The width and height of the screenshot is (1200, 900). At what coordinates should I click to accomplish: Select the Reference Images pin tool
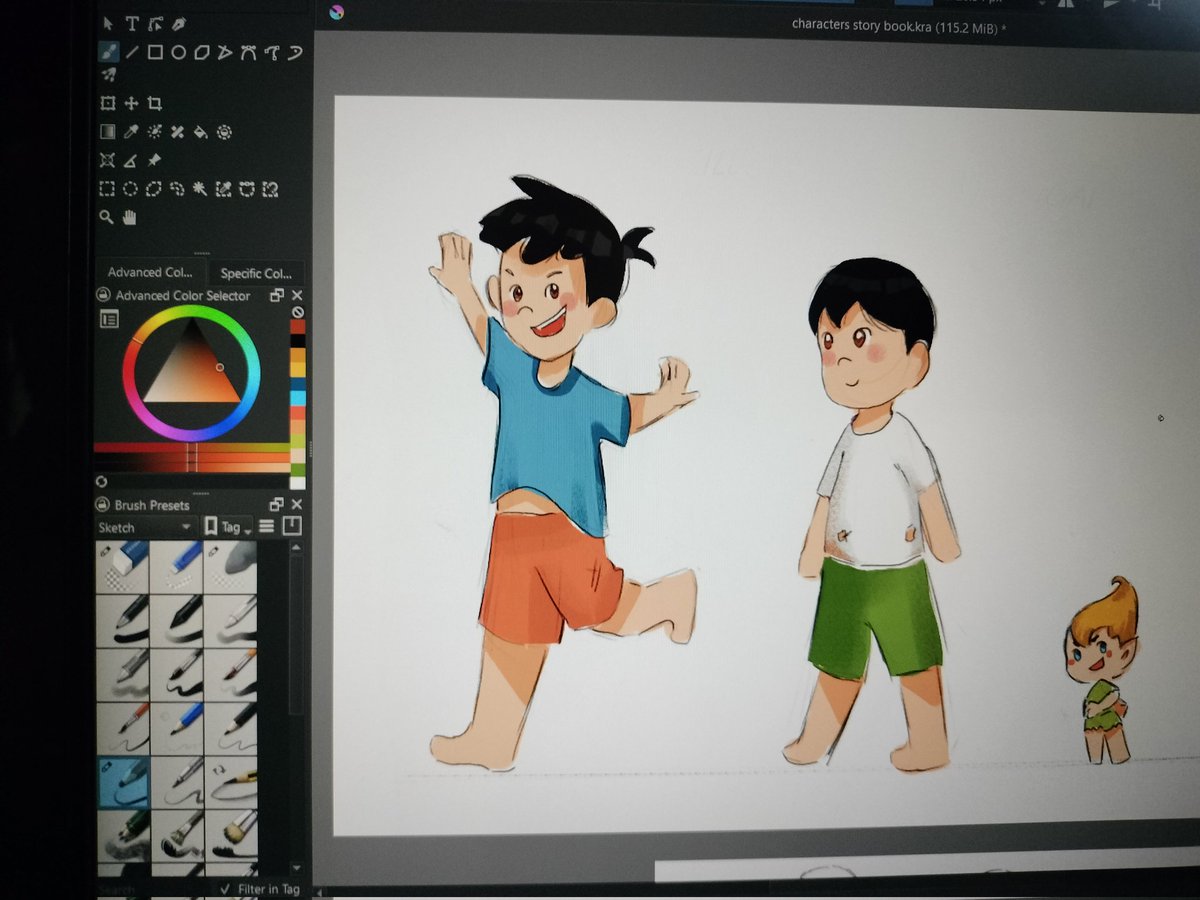pyautogui.click(x=155, y=160)
